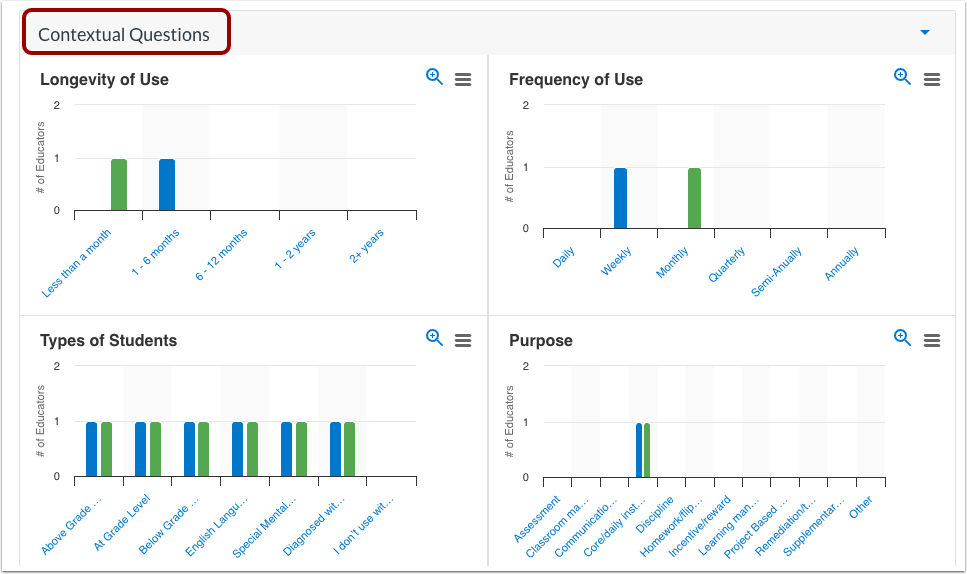This screenshot has width=967, height=574.
Task: Click the 'Weekly' frequency label
Action: coord(616,261)
